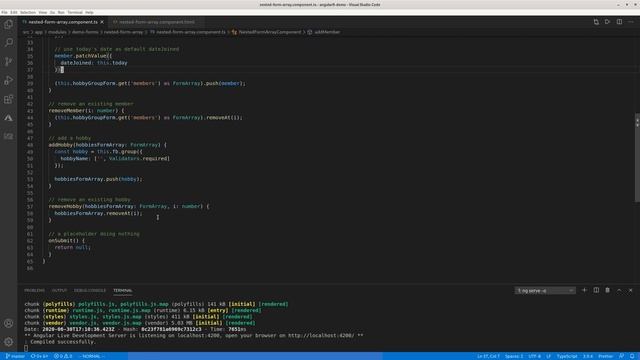
Task: Split the terminal pane
Action: (x=596, y=290)
